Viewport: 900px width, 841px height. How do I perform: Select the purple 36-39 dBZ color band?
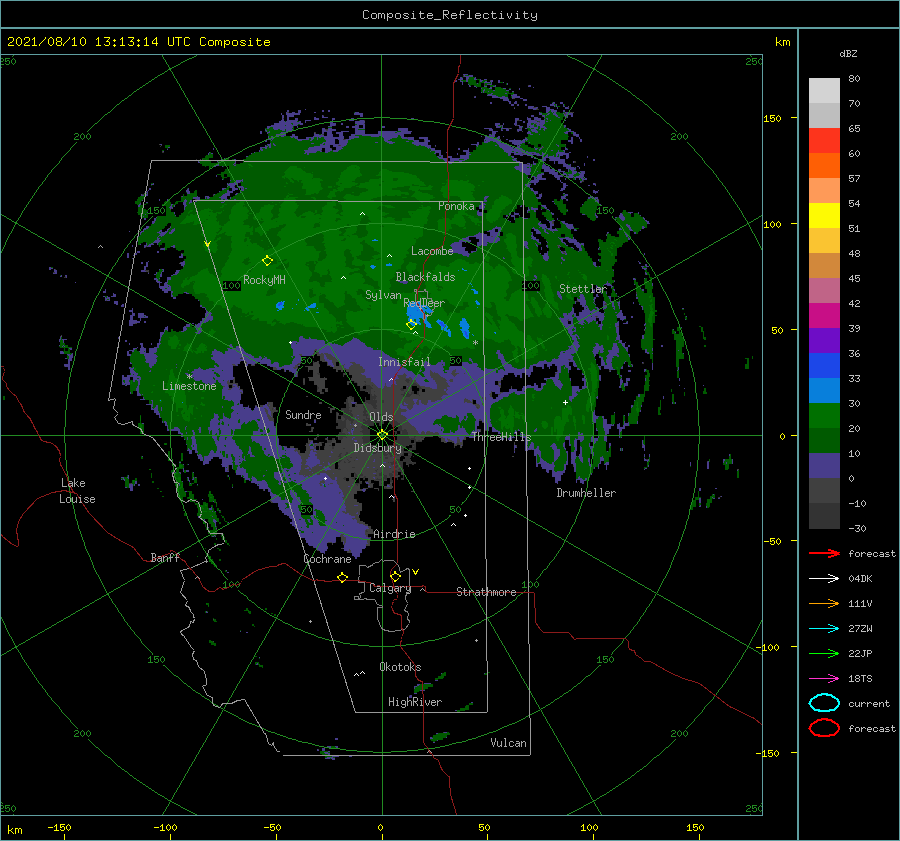coord(824,341)
